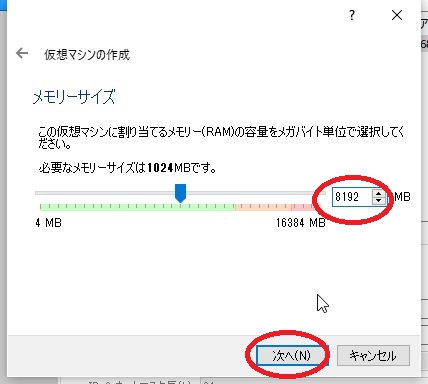Viewport: 428px width, 384px height.
Task: Open the help question mark button
Action: [x=352, y=15]
